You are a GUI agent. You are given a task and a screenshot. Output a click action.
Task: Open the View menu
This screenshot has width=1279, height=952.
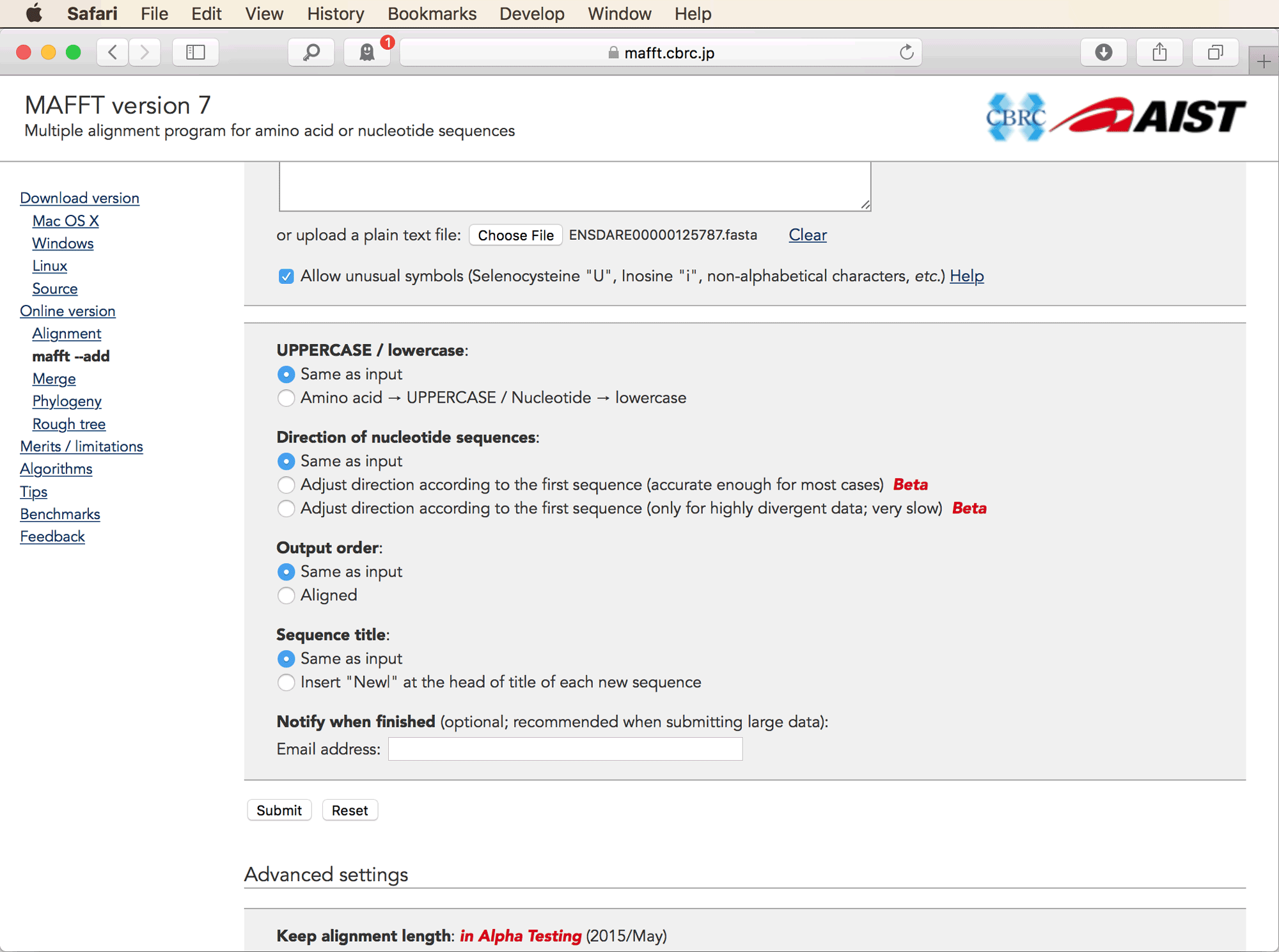[264, 13]
